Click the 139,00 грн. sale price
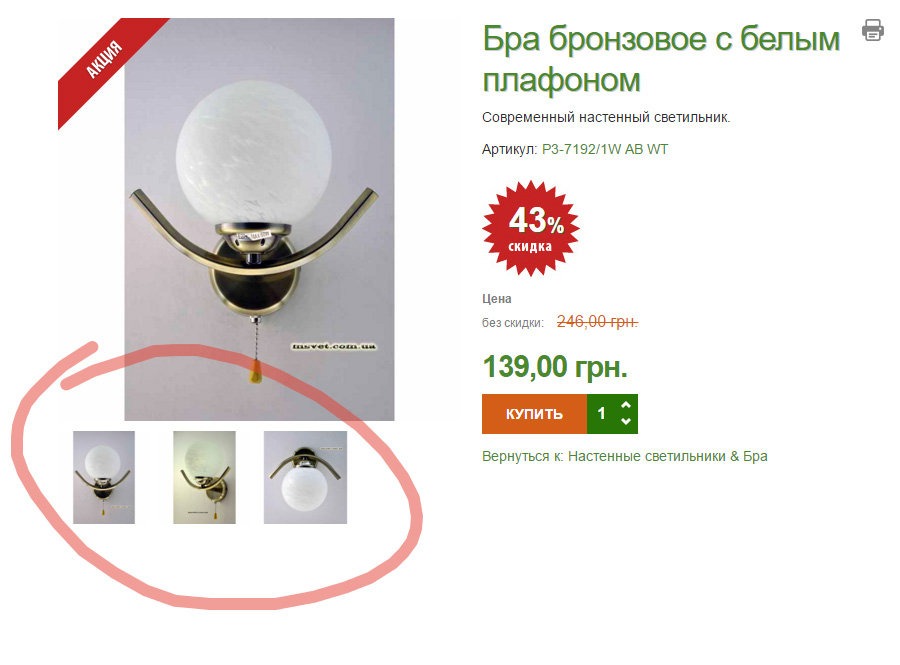The height and width of the screenshot is (665, 900). coord(555,366)
